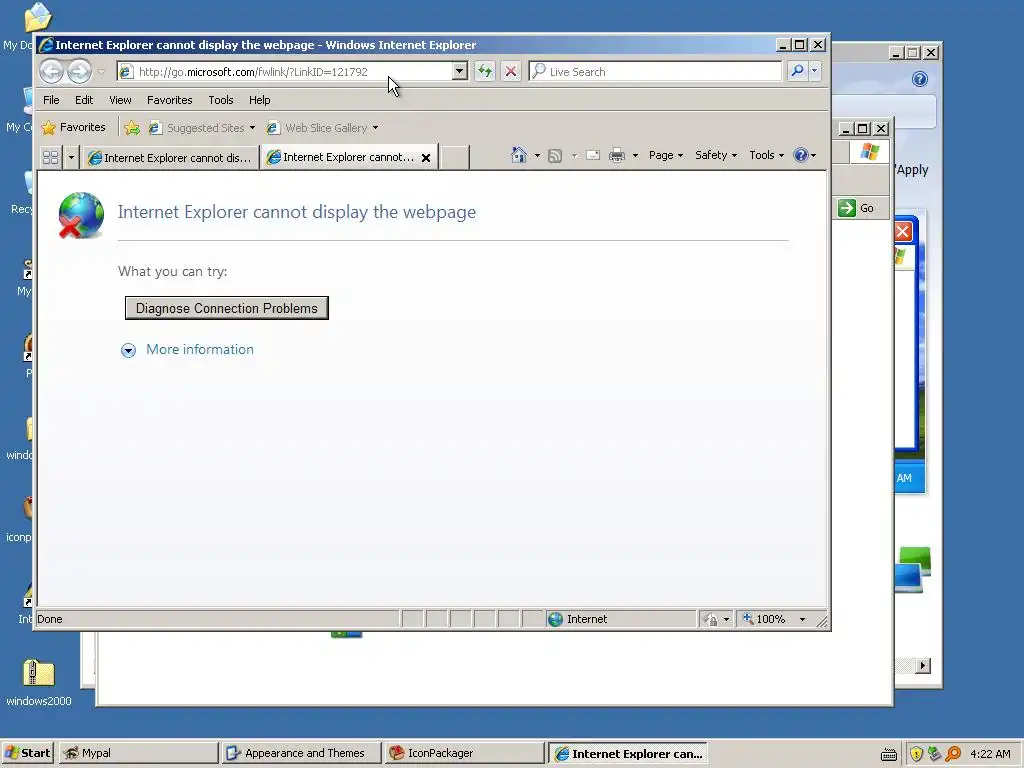This screenshot has height=768, width=1024.
Task: Click the Back navigation arrow
Action: [51, 71]
